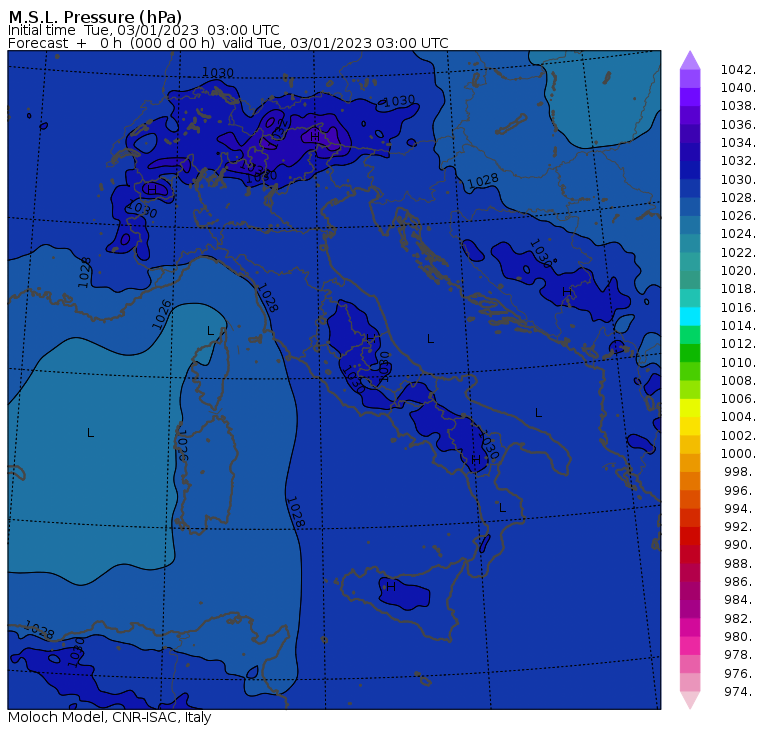Pick the violet band between 1040 and 1038
This screenshot has width=760, height=731.
point(690,96)
